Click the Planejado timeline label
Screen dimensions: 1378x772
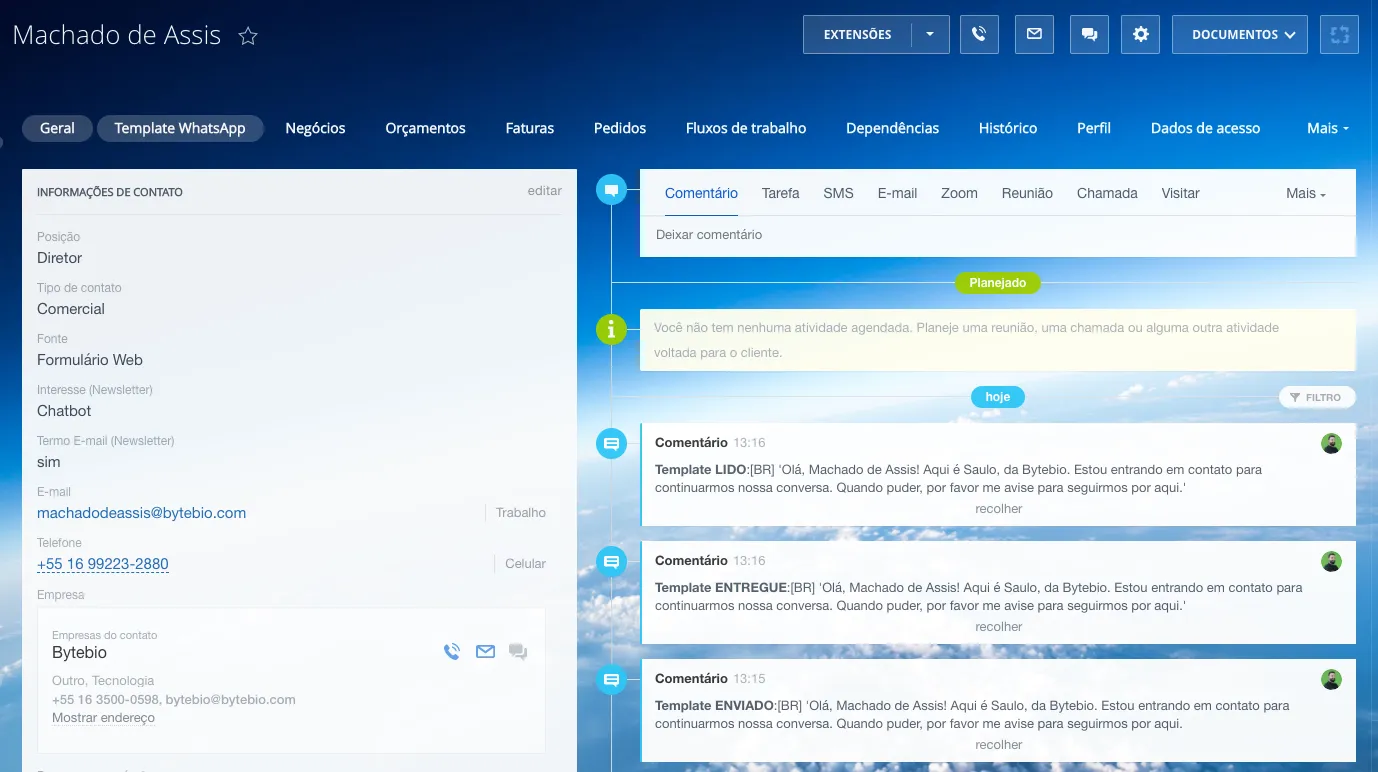pyautogui.click(x=998, y=283)
